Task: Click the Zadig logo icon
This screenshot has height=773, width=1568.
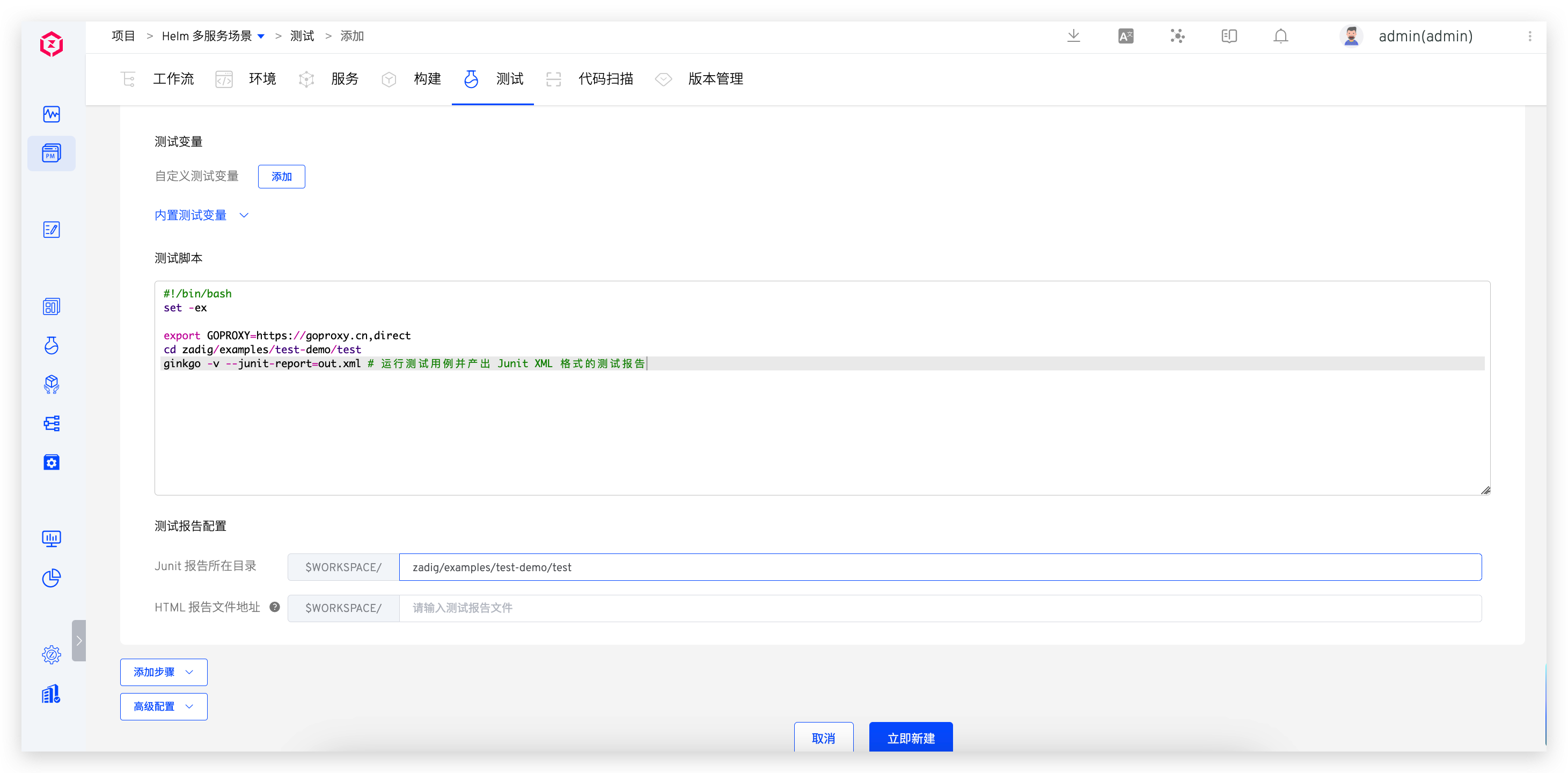Action: click(x=52, y=44)
